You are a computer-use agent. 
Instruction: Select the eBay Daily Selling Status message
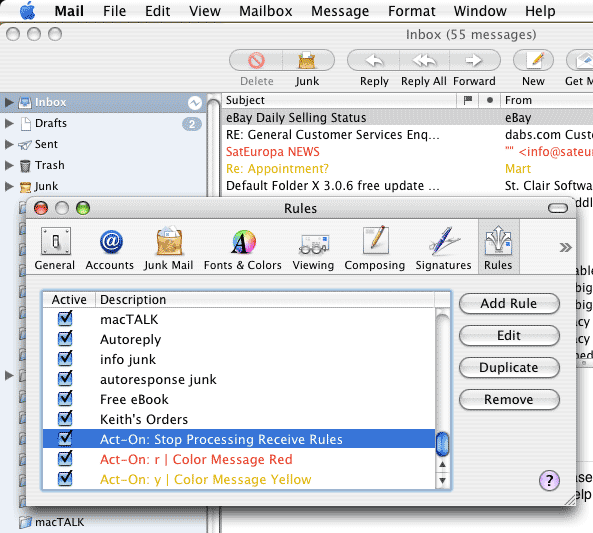click(407, 118)
